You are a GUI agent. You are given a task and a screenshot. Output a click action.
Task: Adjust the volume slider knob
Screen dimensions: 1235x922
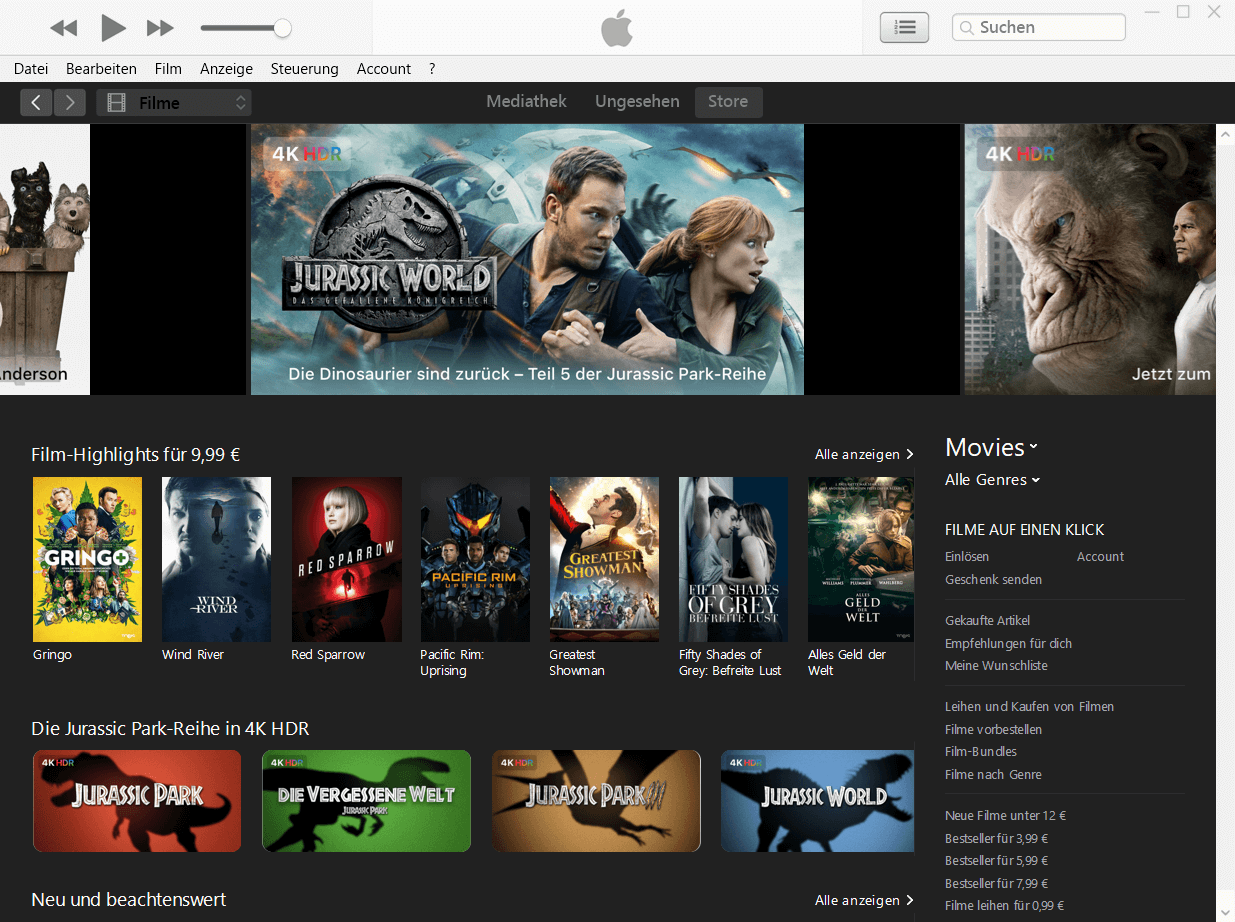(283, 28)
